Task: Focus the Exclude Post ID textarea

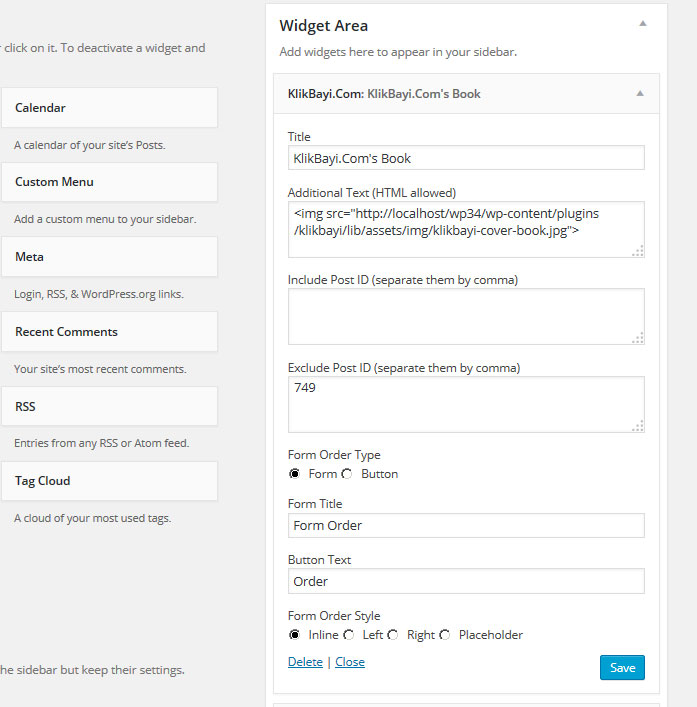Action: point(466,404)
